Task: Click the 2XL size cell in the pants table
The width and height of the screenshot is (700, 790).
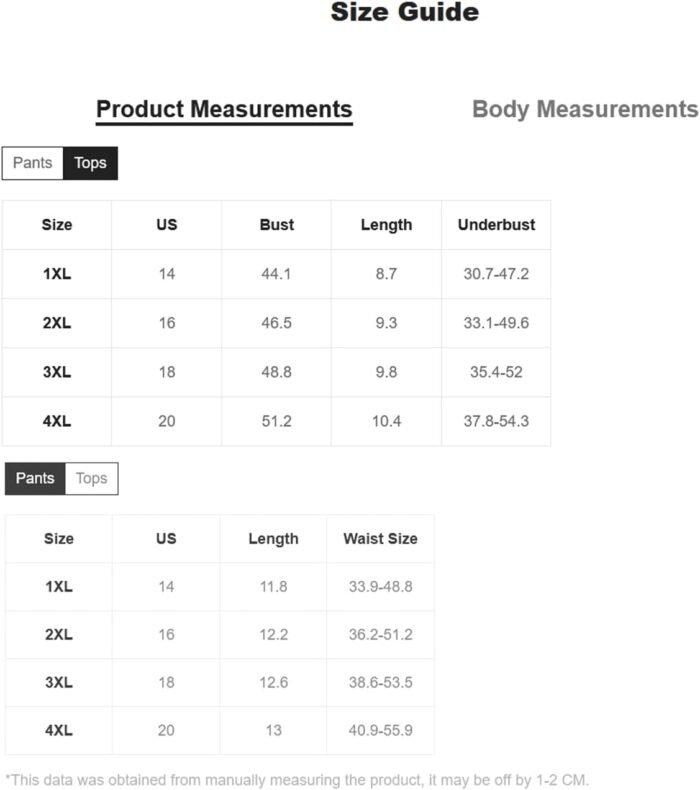Action: point(59,635)
